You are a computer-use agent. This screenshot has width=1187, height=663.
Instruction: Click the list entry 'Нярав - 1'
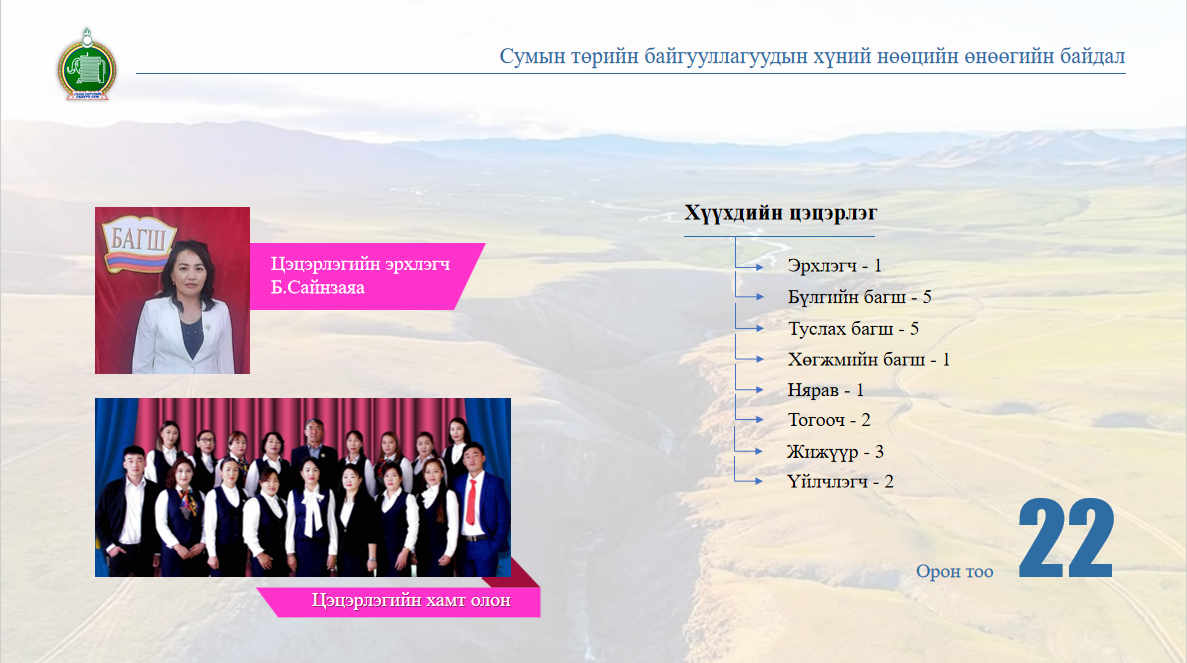tap(825, 390)
